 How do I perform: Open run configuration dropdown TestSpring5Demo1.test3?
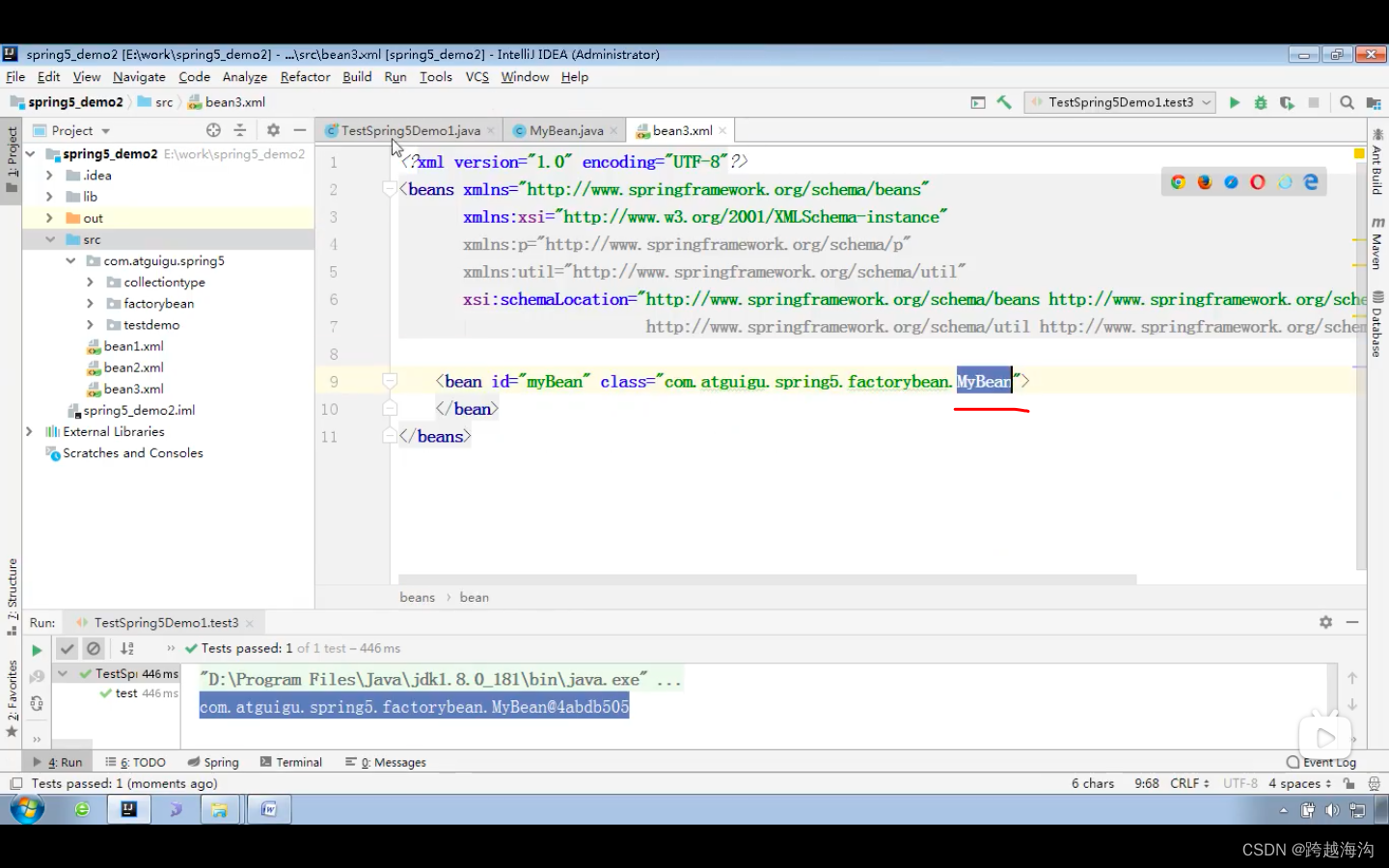(x=1120, y=102)
